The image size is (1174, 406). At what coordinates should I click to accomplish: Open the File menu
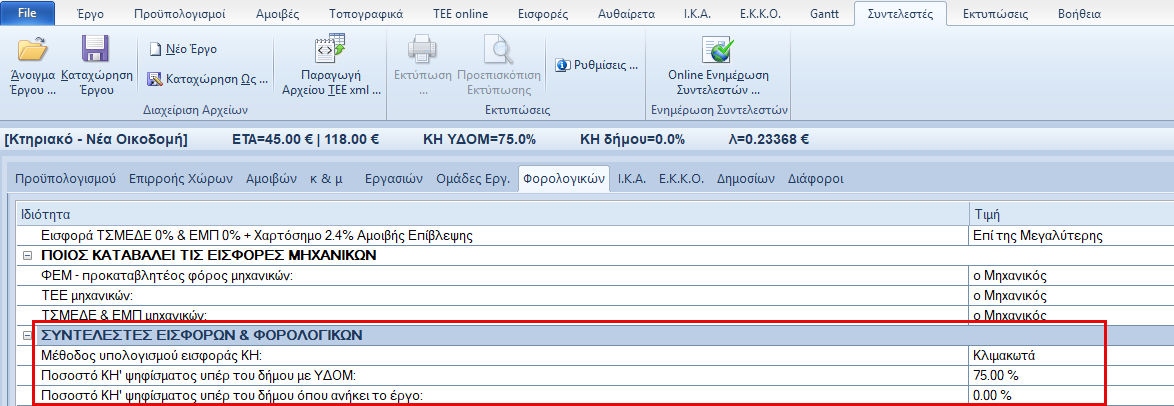29,15
